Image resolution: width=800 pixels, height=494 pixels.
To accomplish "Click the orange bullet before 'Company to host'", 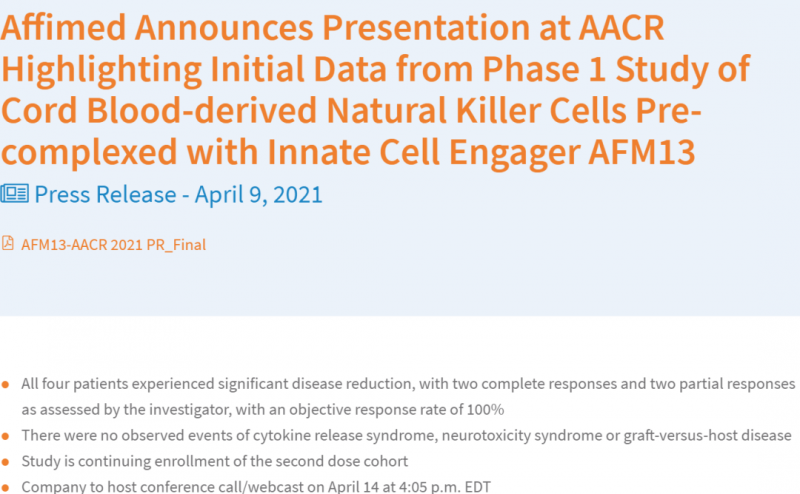I will [6, 488].
